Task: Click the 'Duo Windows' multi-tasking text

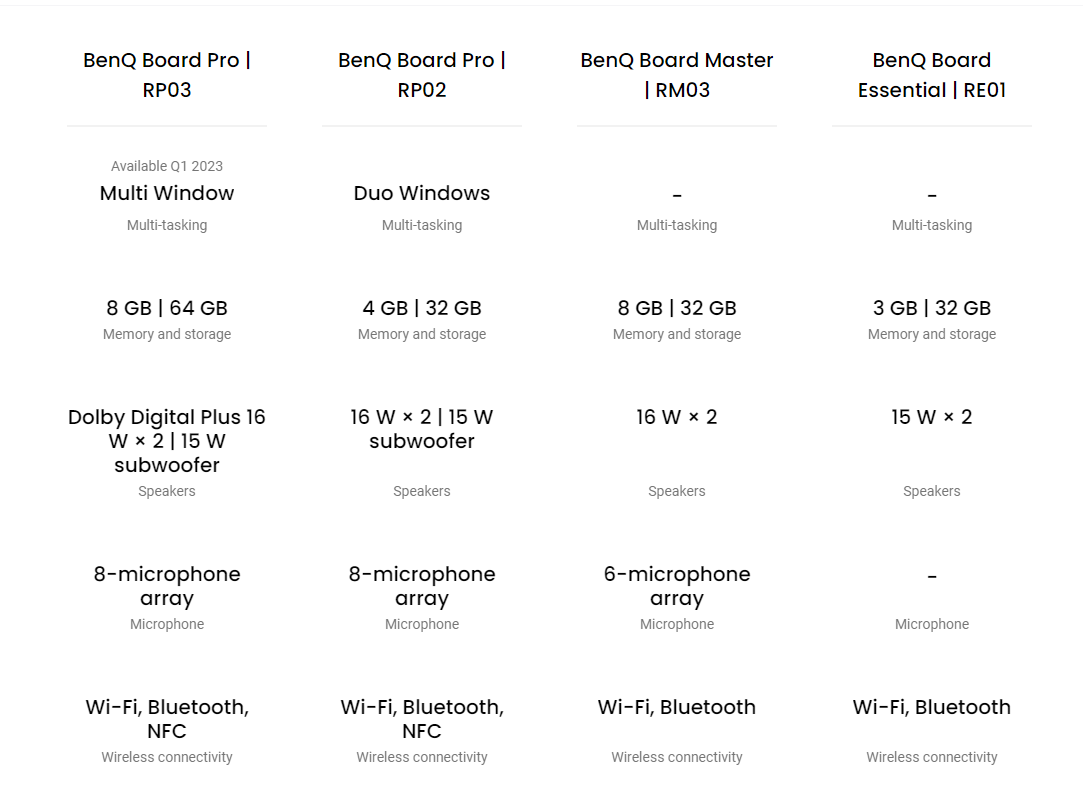Action: (422, 193)
